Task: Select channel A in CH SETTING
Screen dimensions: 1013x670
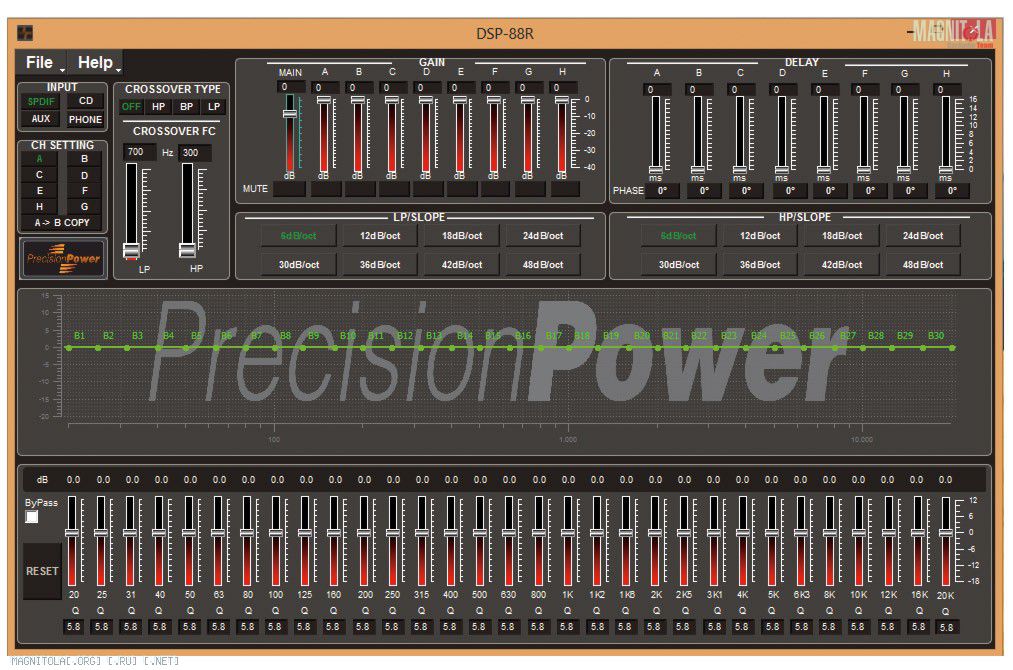Action: pyautogui.click(x=39, y=159)
